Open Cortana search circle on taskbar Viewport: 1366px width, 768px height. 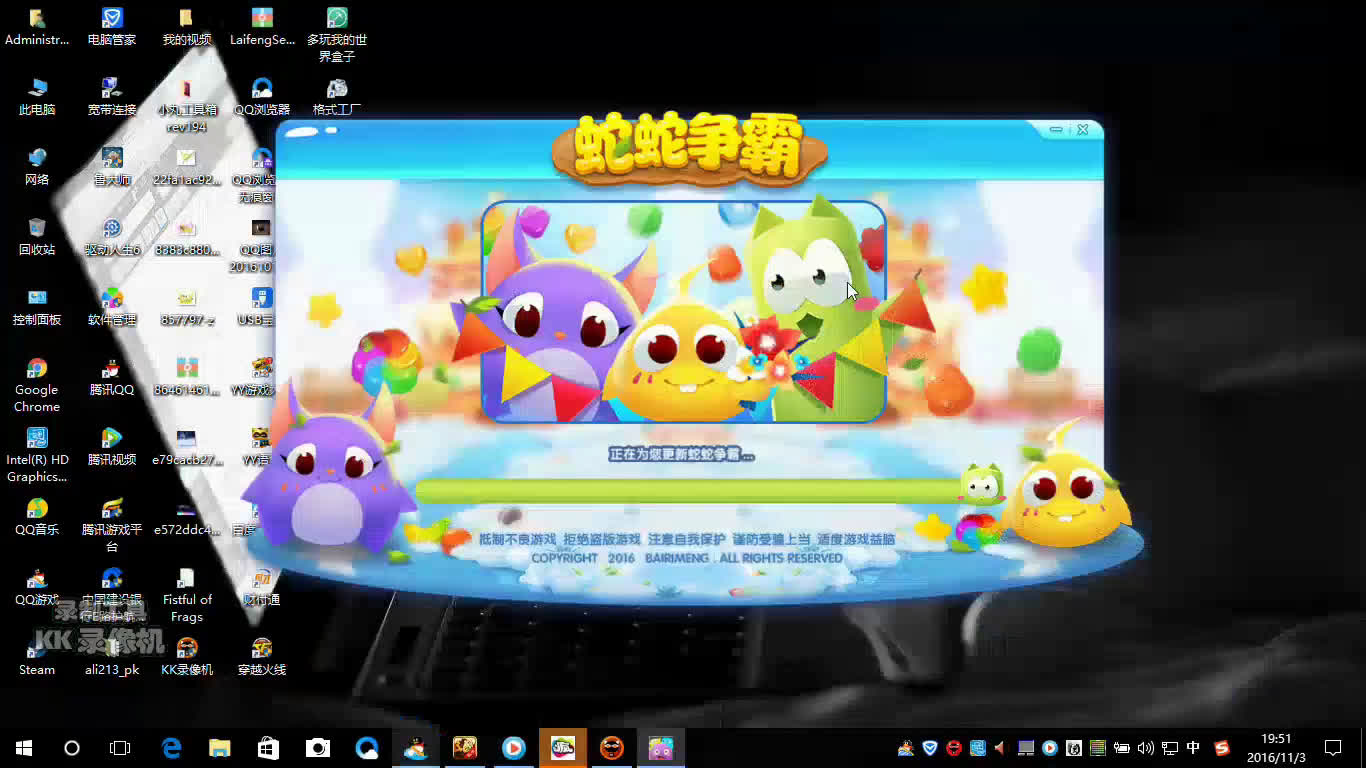click(72, 748)
